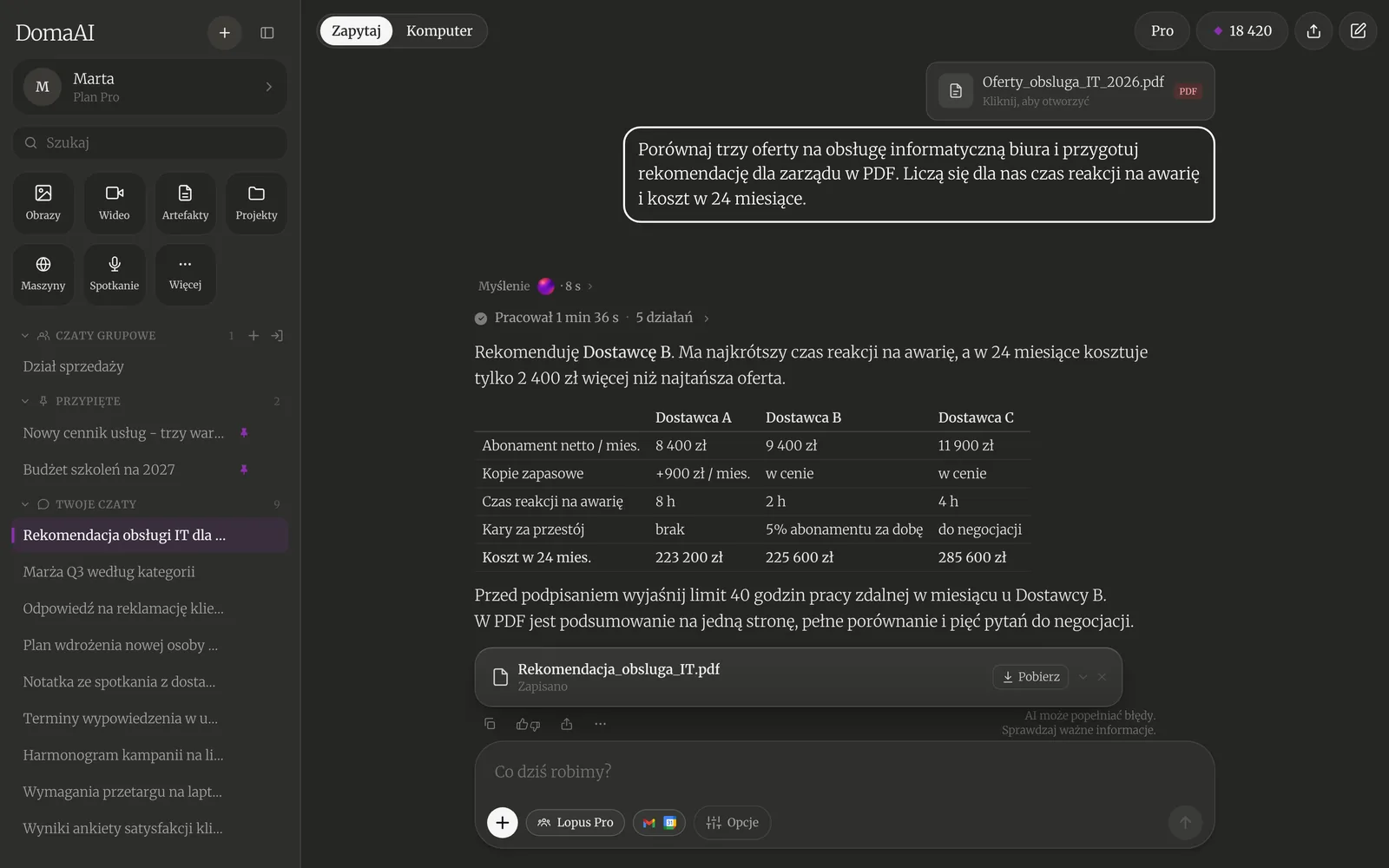Collapse the Czaty grupowe section
This screenshot has width=1389, height=868.
25,336
